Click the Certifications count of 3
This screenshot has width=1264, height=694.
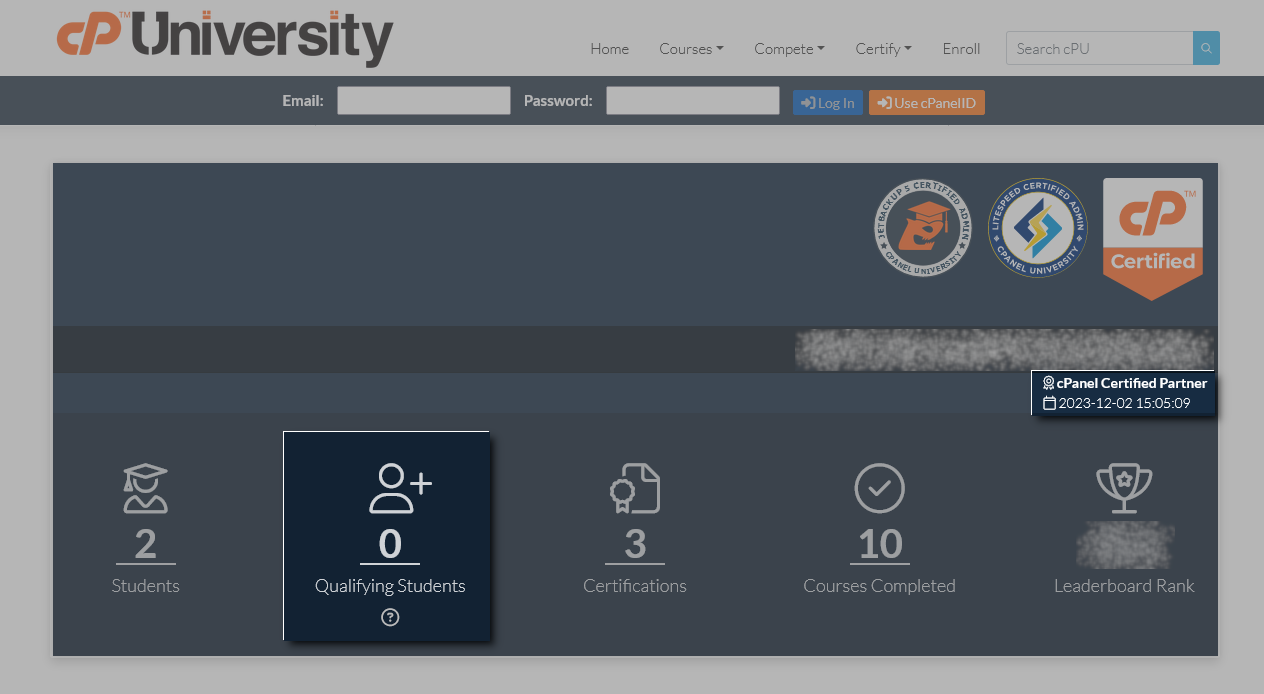click(x=635, y=544)
